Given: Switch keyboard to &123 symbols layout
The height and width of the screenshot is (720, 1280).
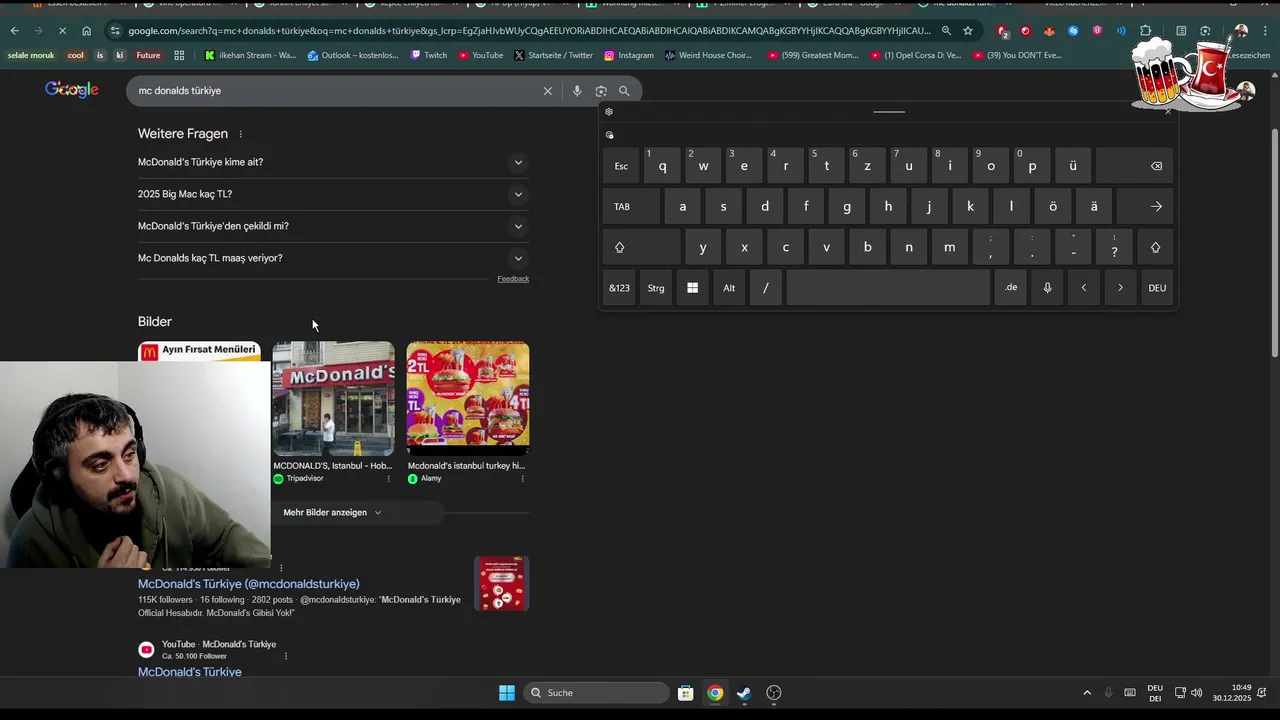Looking at the screenshot, I should 620,288.
